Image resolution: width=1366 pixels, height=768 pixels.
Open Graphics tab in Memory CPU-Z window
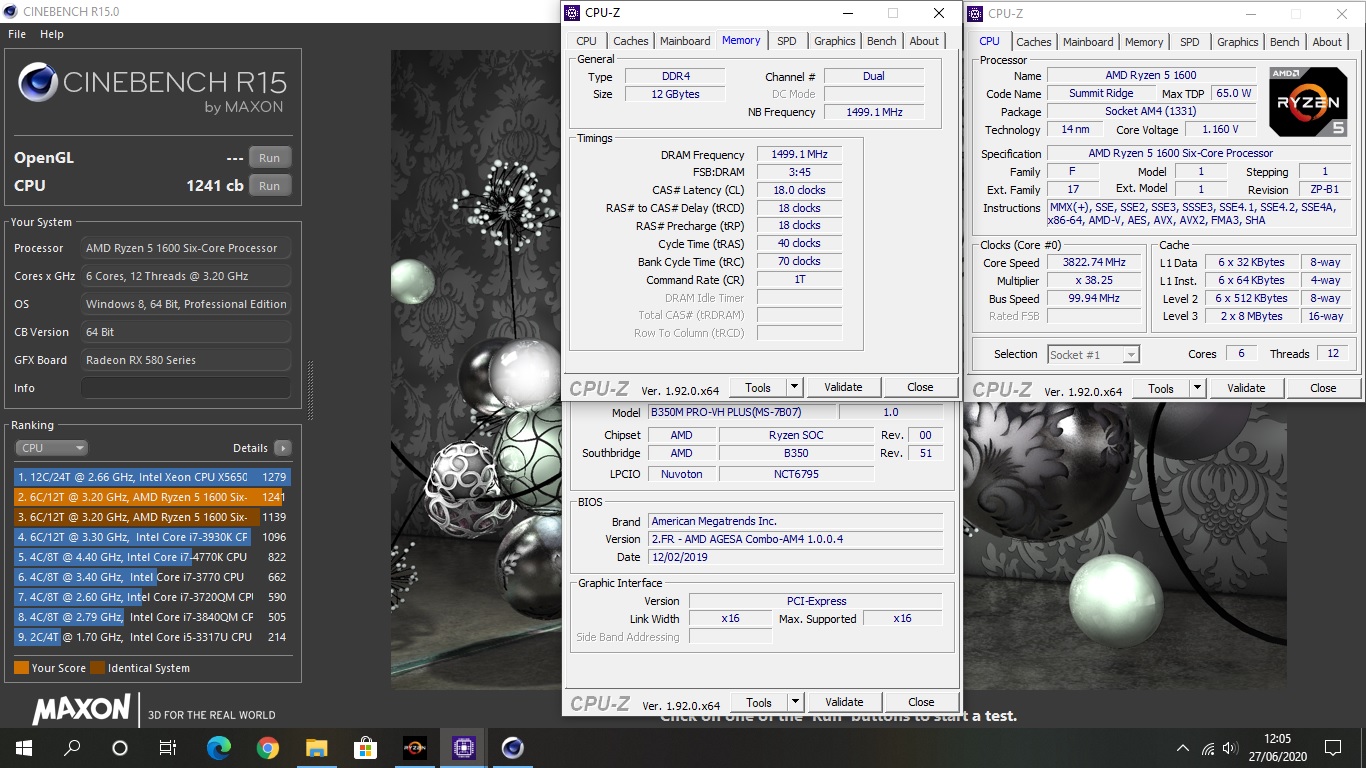[x=835, y=41]
